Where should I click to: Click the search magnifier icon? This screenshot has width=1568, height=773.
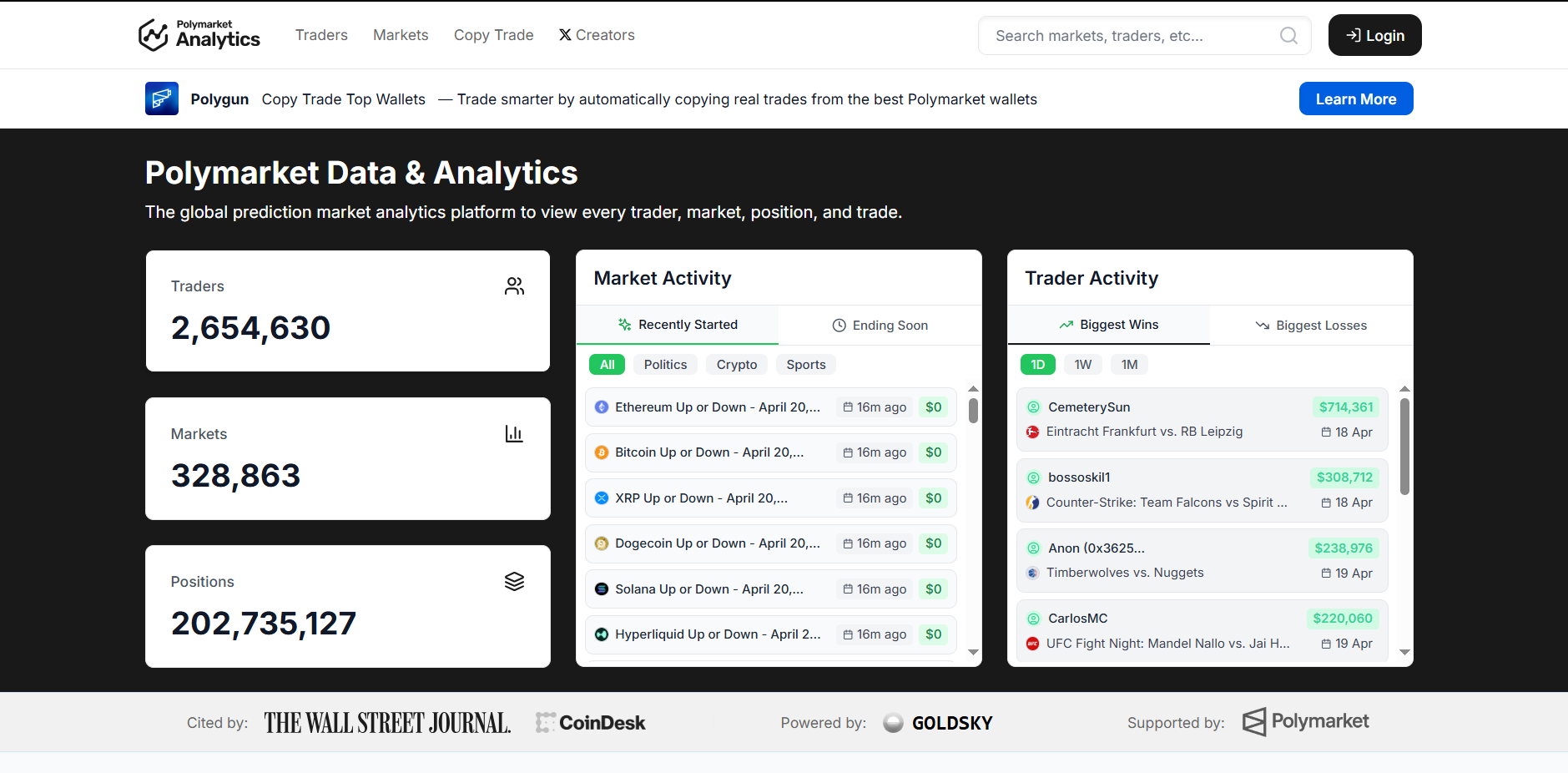[1288, 36]
